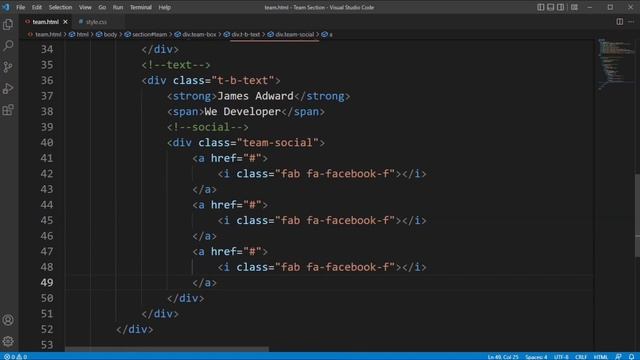Open the View menu
The image size is (640, 360).
tap(85, 7)
